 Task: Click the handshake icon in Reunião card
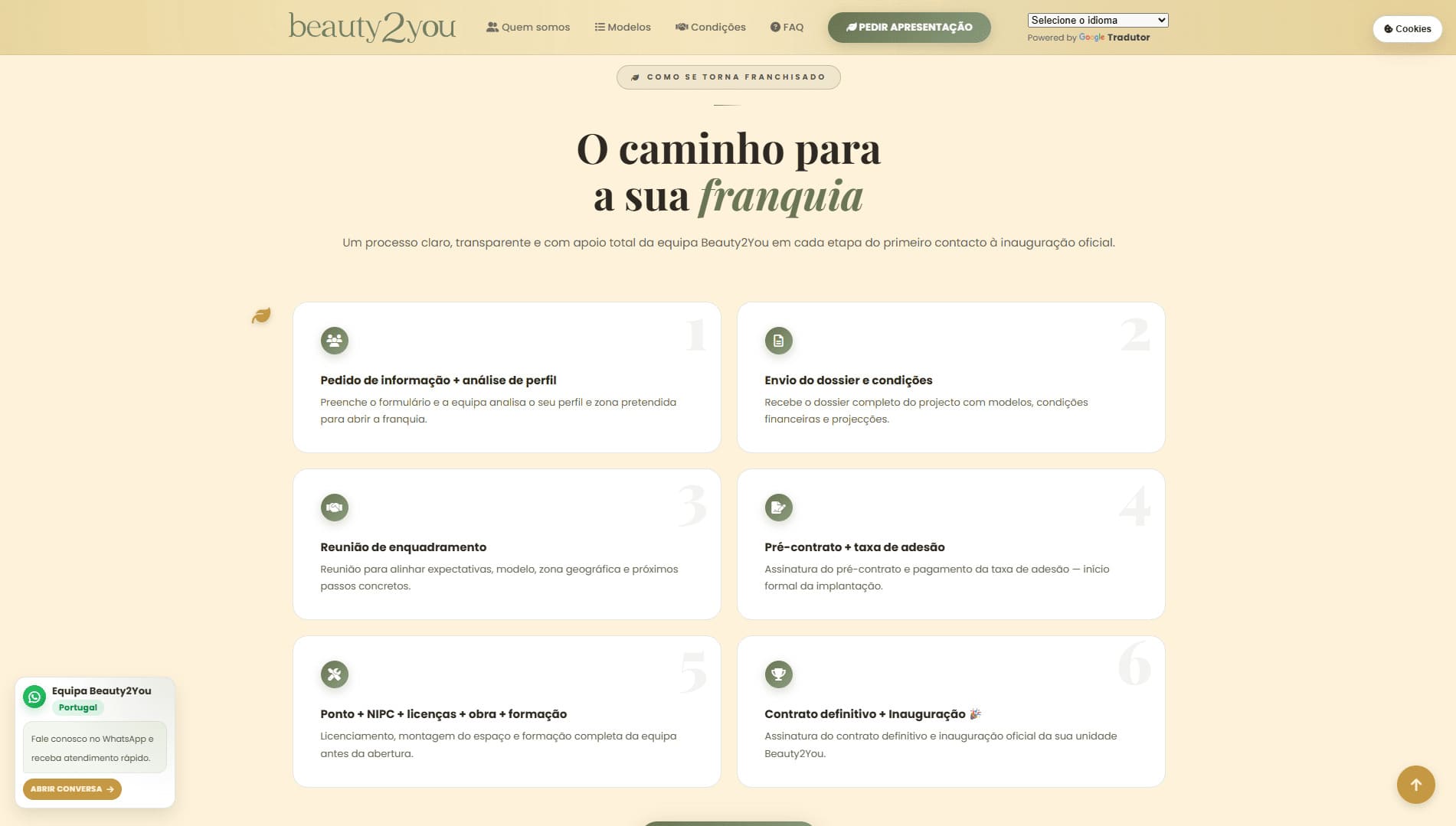pyautogui.click(x=334, y=508)
